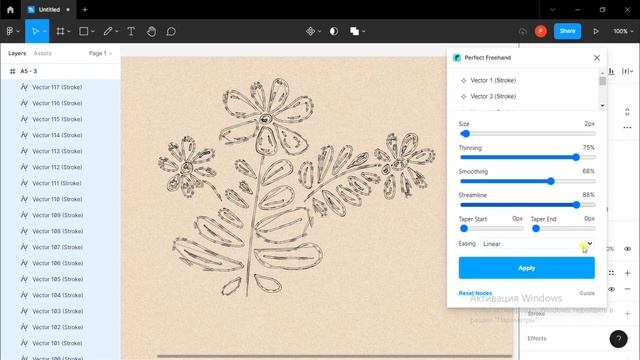
Task: Open the shape tools dropdown arrow
Action: [x=93, y=31]
